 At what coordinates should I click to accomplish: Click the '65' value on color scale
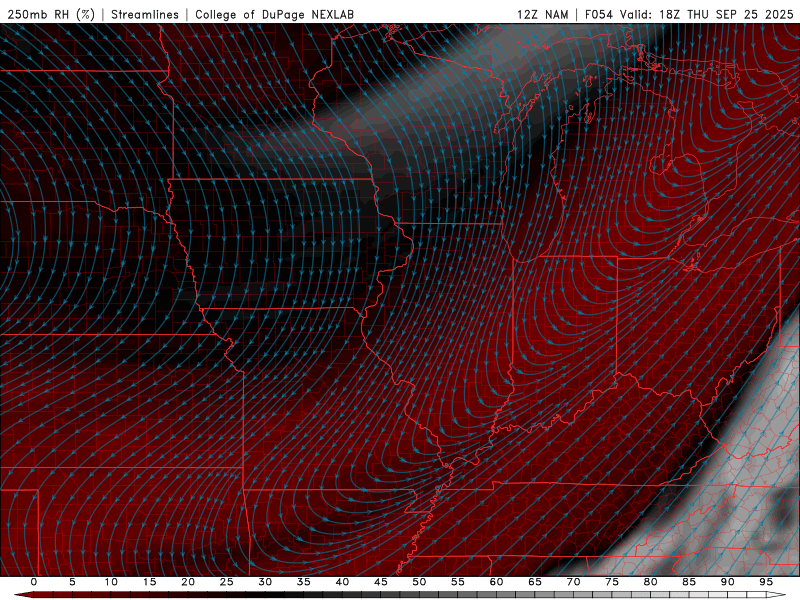535,582
